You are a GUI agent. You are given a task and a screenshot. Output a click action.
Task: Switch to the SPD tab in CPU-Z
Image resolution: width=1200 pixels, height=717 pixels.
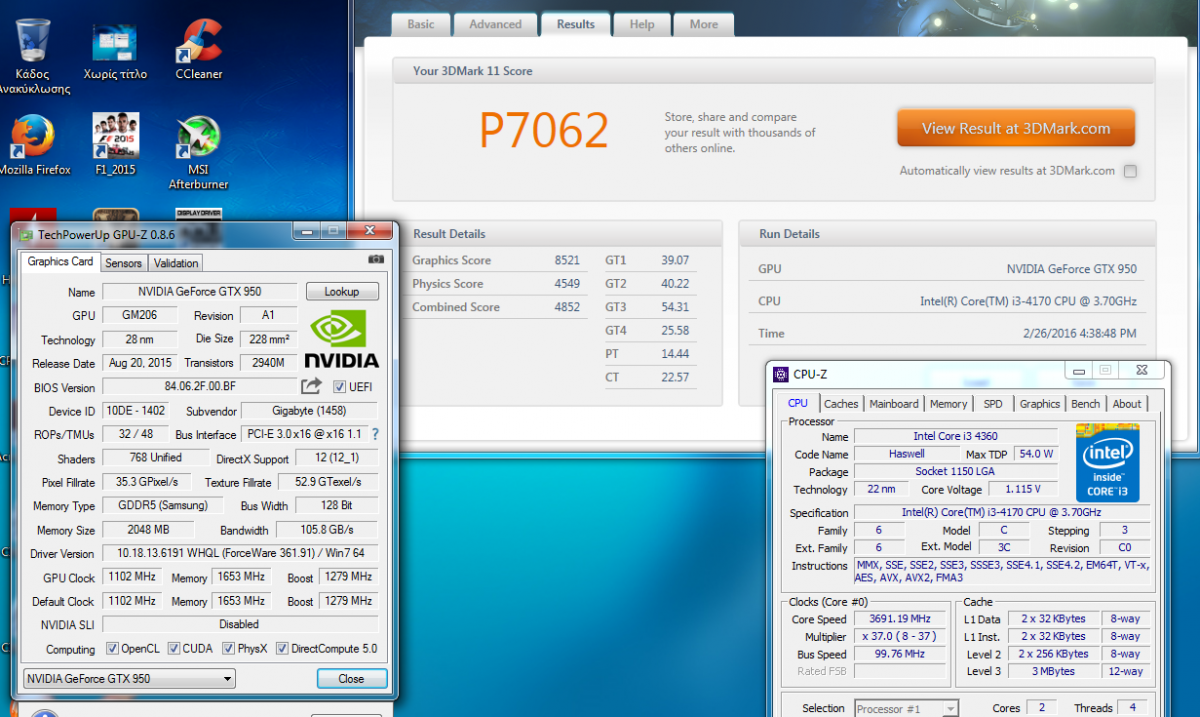[993, 404]
